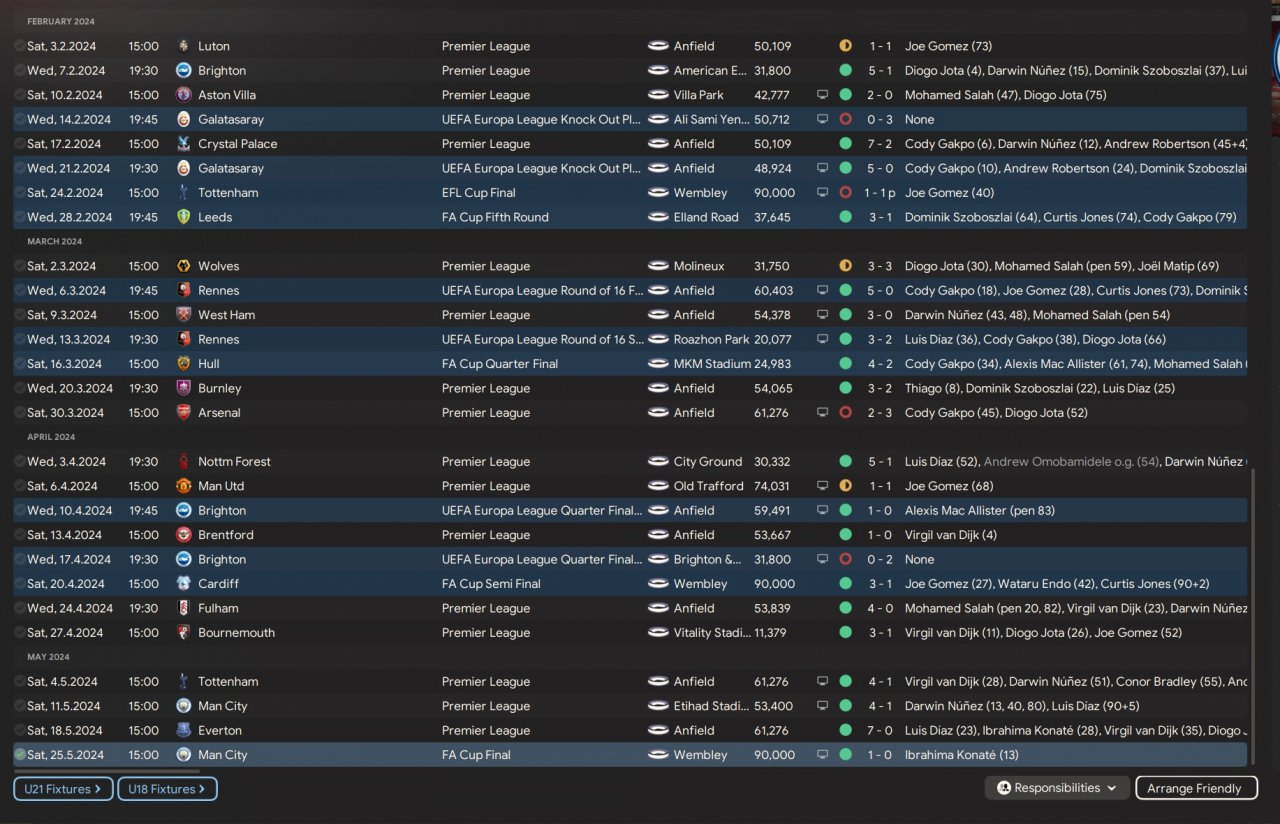The image size is (1280, 824).
Task: Toggle the check mark on the Arsenal row
Action: (20, 412)
